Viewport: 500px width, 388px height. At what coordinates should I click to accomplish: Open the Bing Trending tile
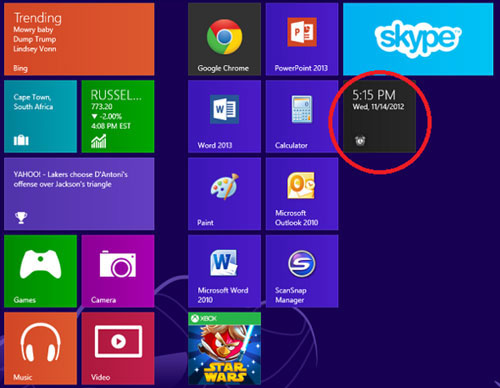click(x=79, y=39)
